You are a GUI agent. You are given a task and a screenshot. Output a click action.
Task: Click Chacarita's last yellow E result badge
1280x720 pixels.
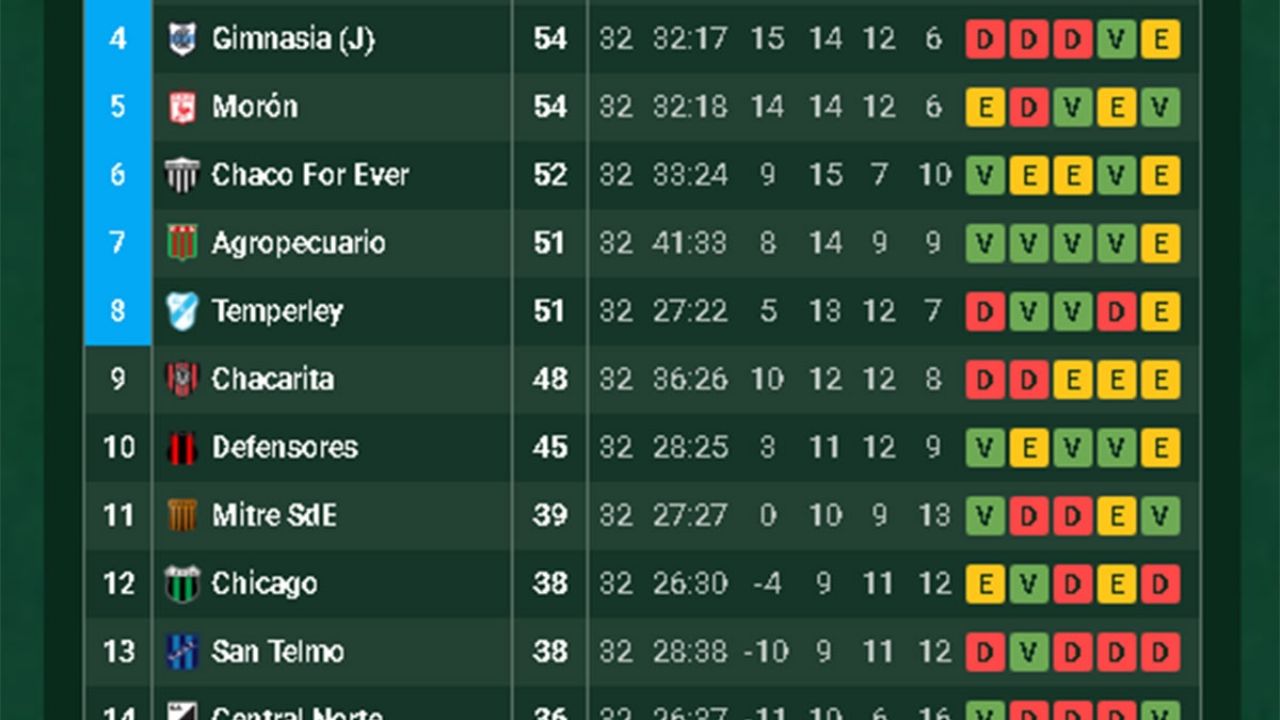(1160, 379)
